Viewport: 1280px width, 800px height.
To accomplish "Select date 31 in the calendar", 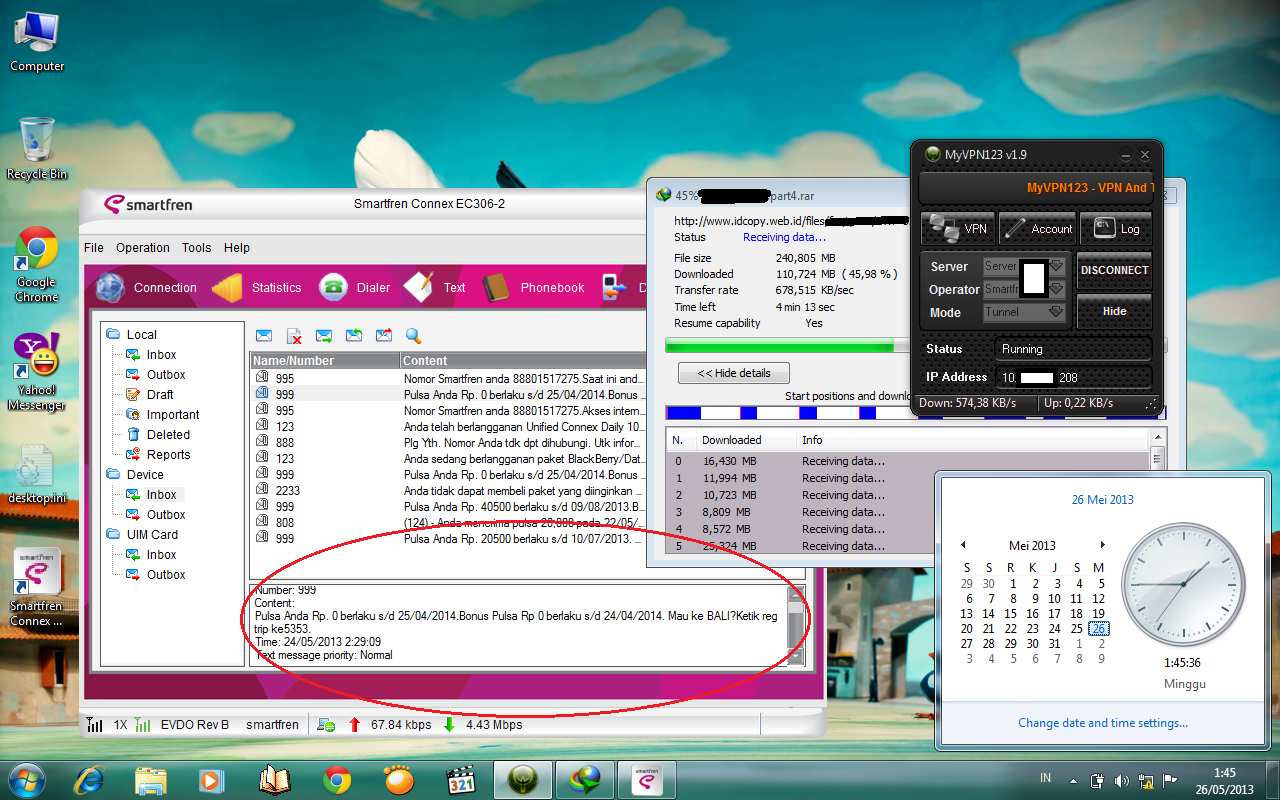I will click(x=1054, y=644).
